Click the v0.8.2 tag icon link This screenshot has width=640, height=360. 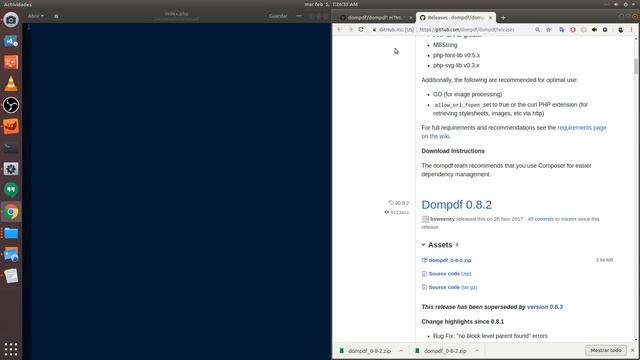pyautogui.click(x=399, y=202)
